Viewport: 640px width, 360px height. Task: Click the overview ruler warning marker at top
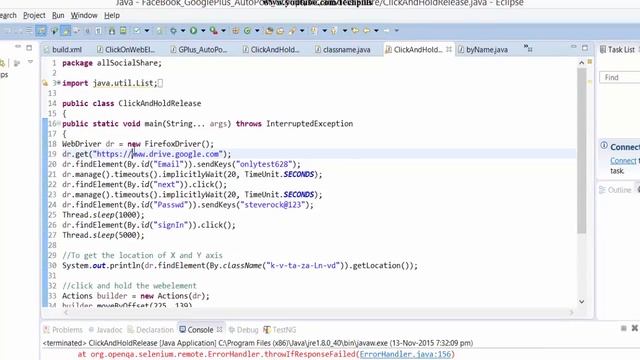coord(590,62)
